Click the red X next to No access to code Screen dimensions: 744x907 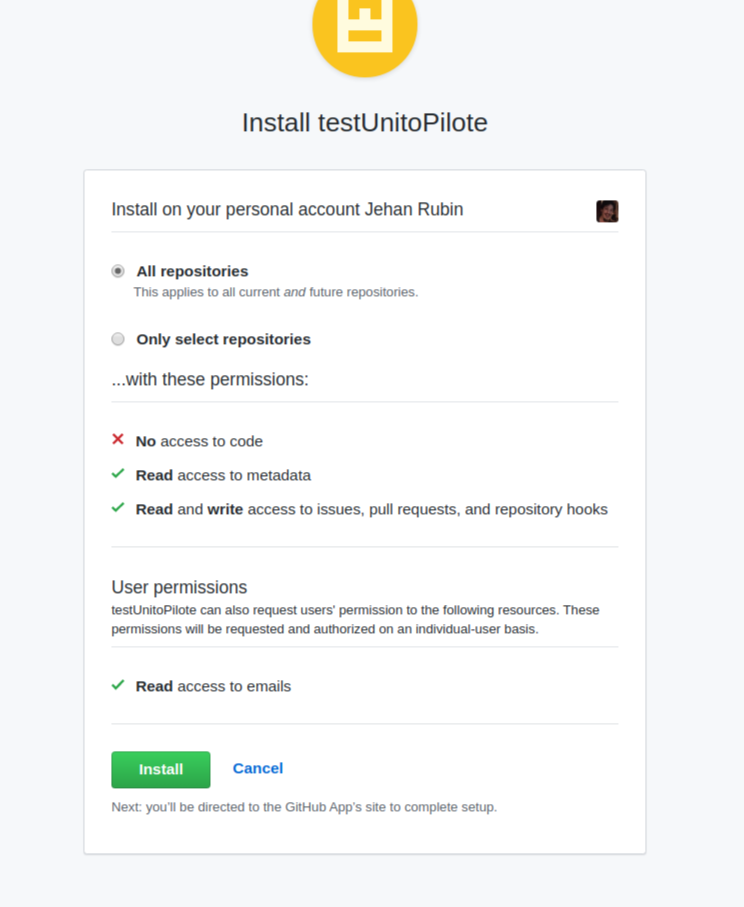click(x=118, y=440)
